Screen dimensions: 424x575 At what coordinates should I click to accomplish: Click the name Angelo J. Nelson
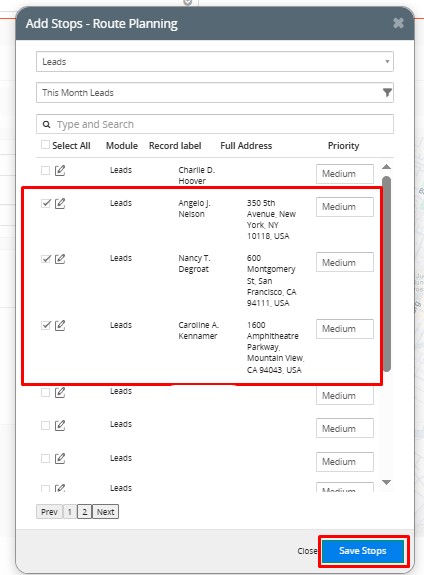194,208
